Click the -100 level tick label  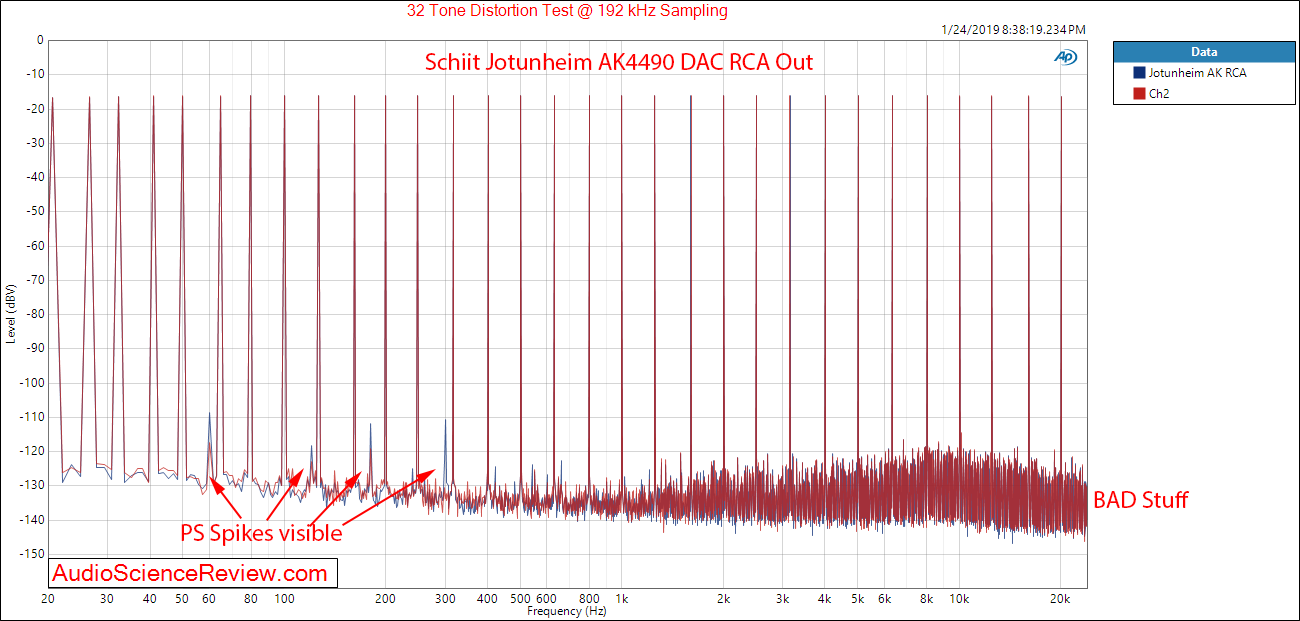pos(31,382)
